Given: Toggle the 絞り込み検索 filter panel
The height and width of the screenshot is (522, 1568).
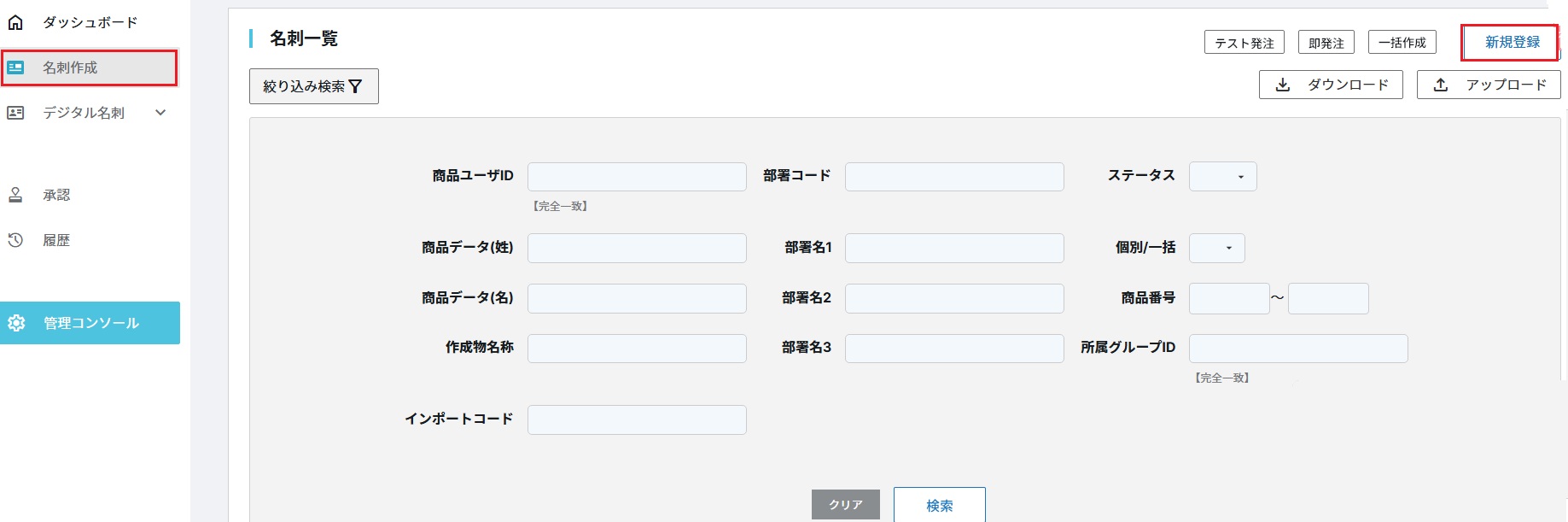Looking at the screenshot, I should [313, 86].
